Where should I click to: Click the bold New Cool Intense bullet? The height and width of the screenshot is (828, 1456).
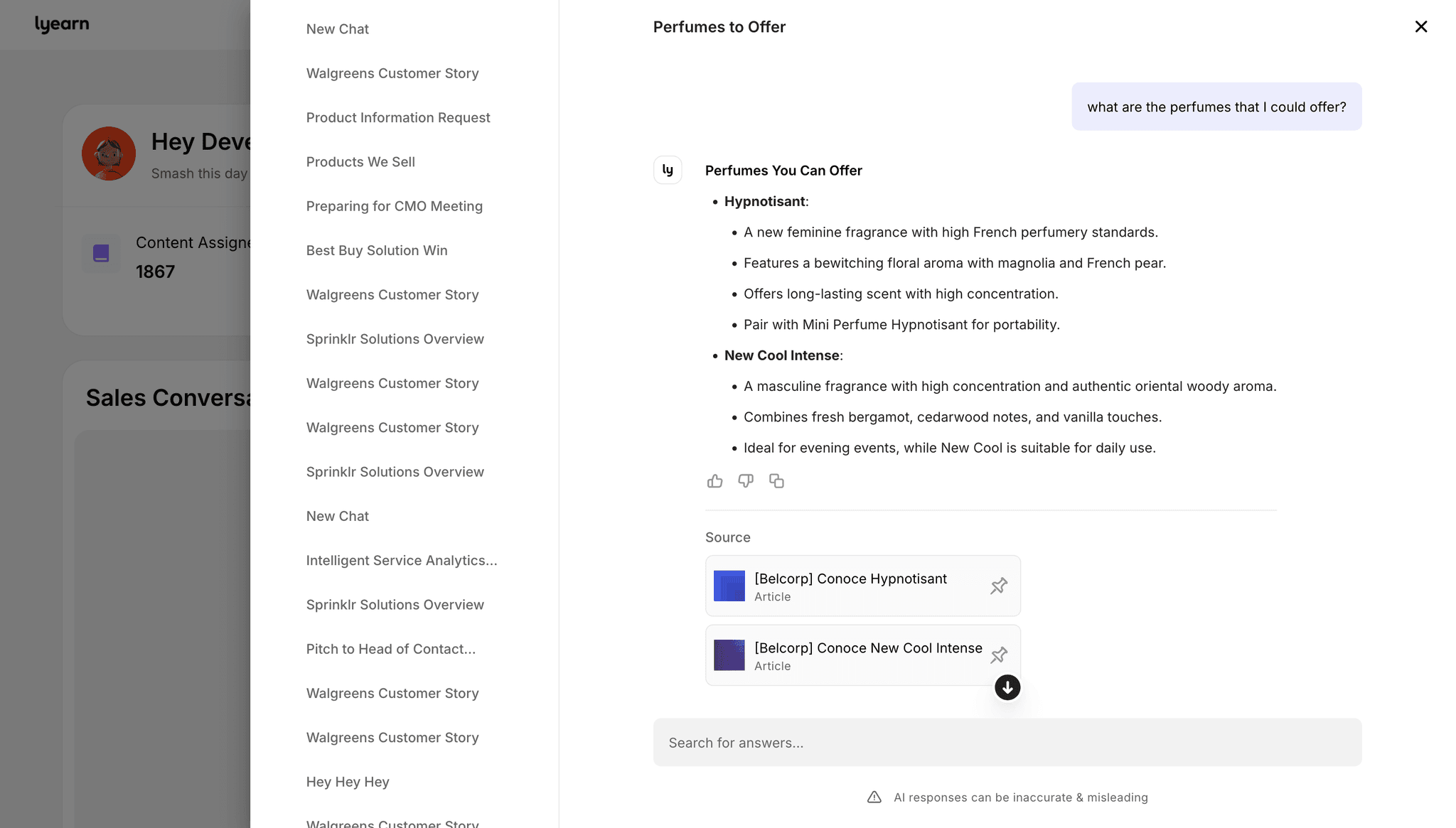coord(782,355)
